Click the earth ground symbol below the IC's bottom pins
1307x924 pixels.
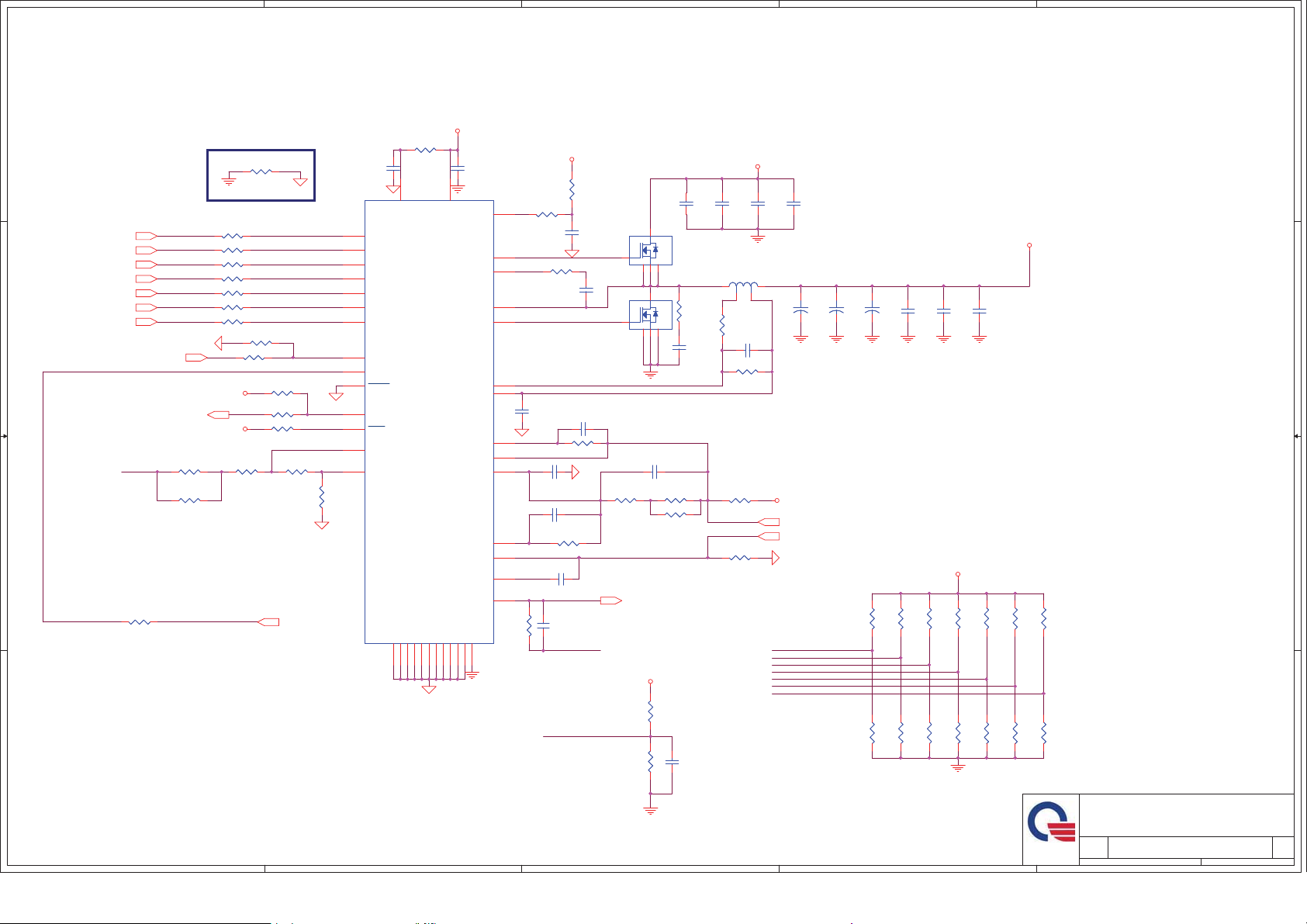point(472,676)
